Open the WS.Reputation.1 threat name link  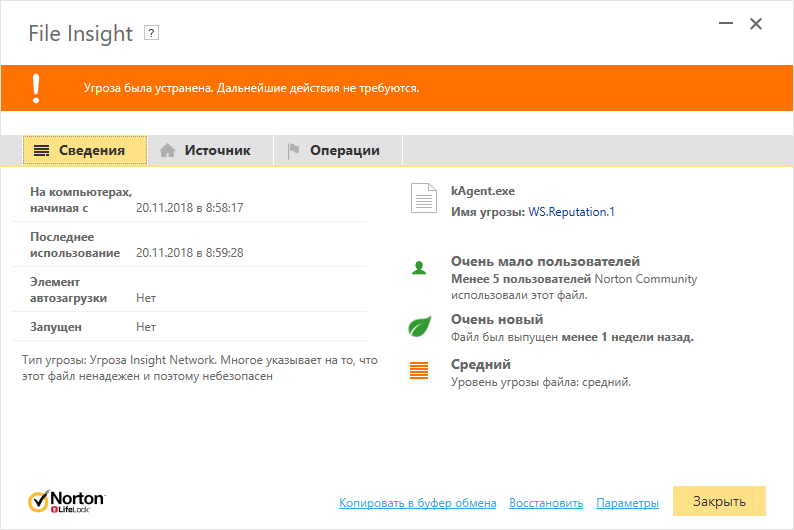[571, 212]
